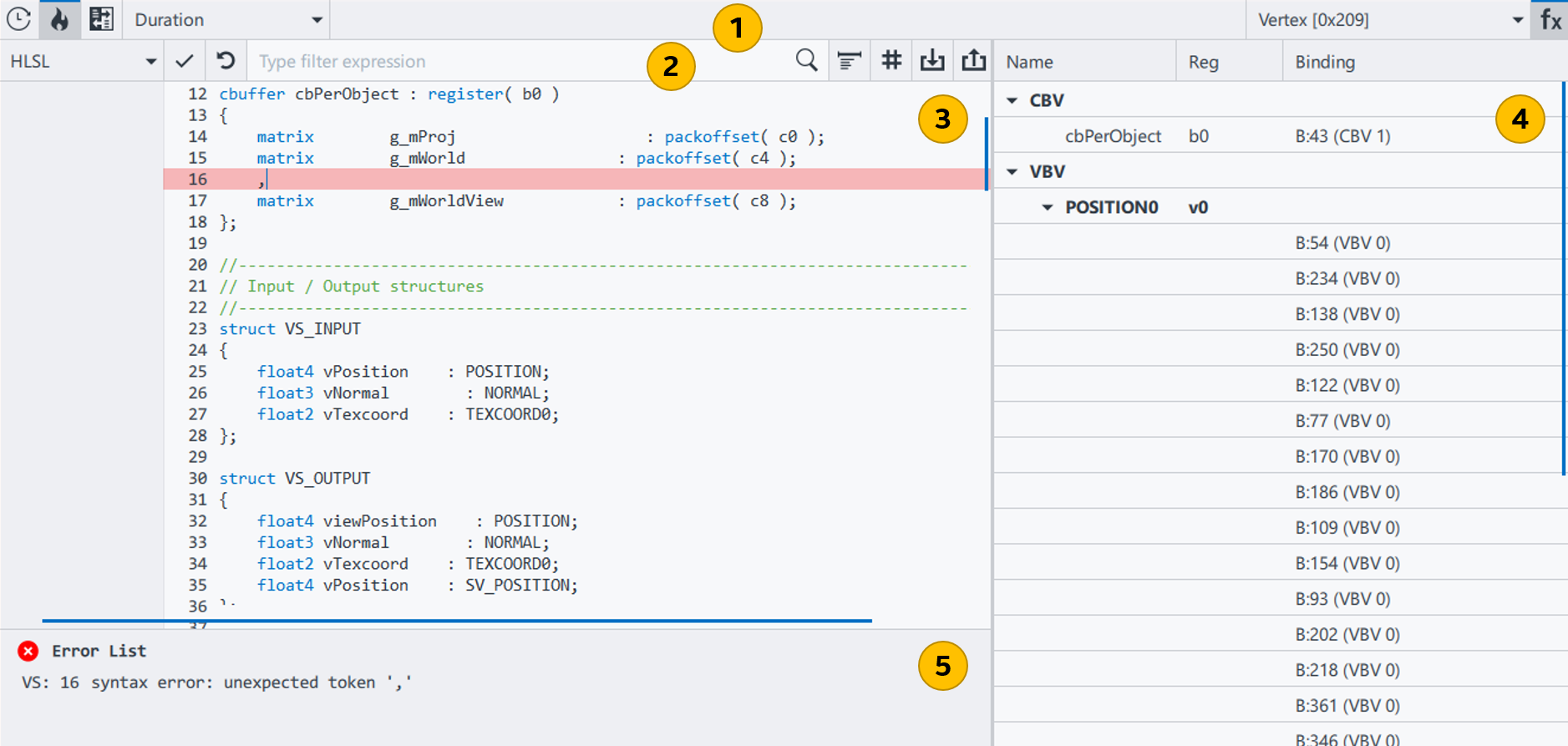Collapse the CBV tree group

tap(1012, 100)
